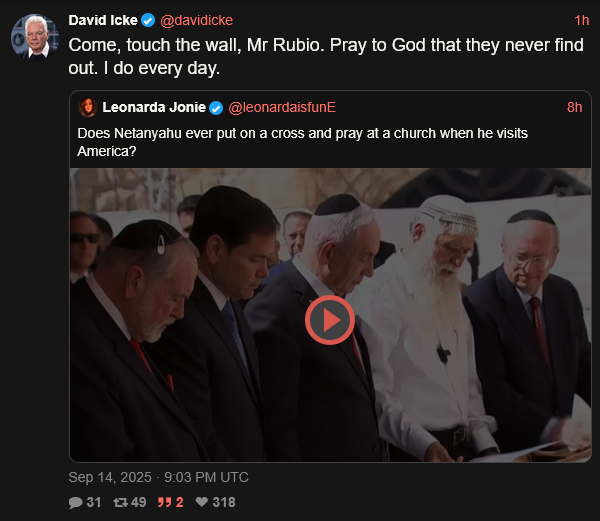Click the David Icke display name
This screenshot has width=600, height=521.
pyautogui.click(x=103, y=20)
